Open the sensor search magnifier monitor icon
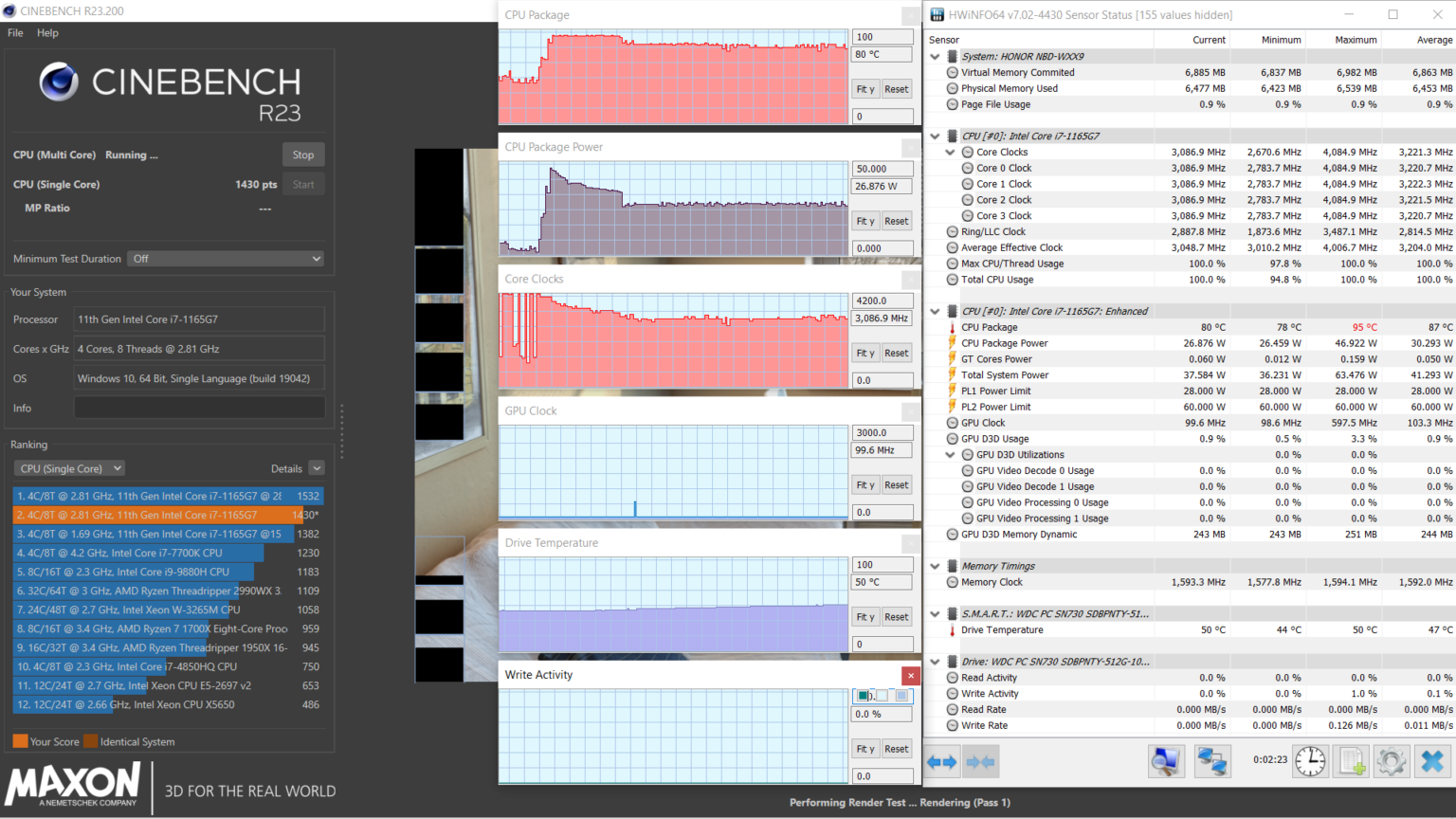This screenshot has height=819, width=1456. pyautogui.click(x=1166, y=761)
